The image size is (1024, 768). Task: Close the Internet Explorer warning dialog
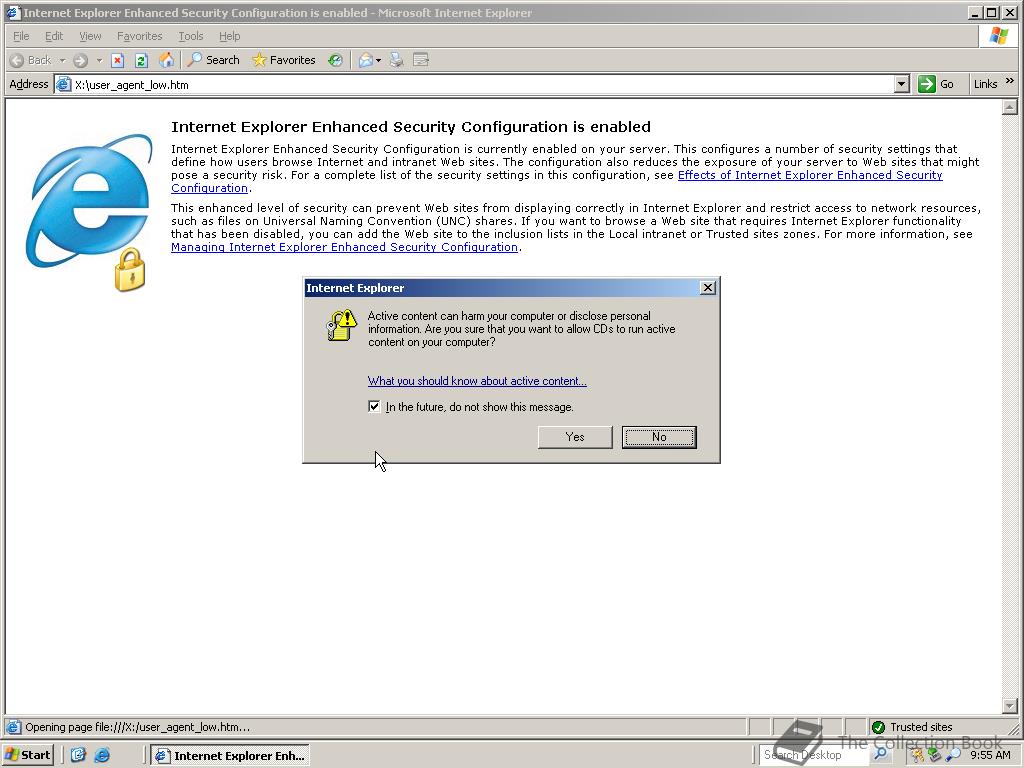[x=707, y=287]
